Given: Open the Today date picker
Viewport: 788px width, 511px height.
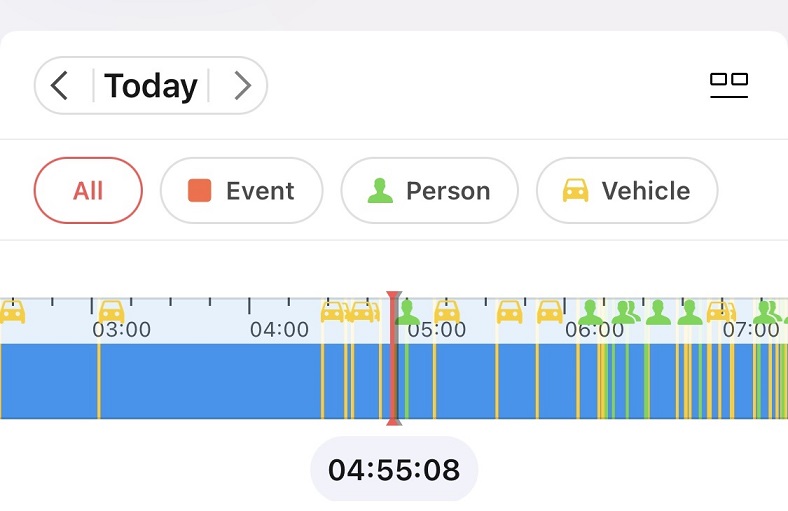Looking at the screenshot, I should point(150,86).
